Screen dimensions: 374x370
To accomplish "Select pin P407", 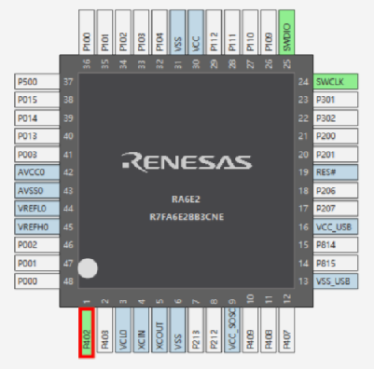I will tap(287, 330).
